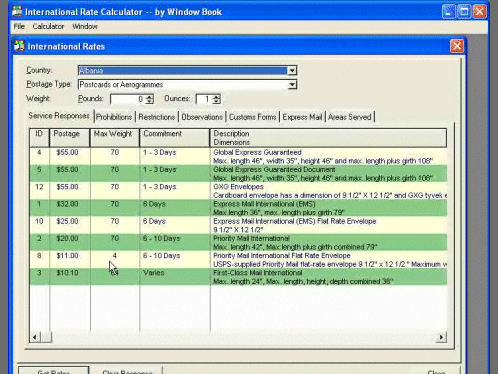This screenshot has height=374, width=498.
Task: Open the Areas Served tab
Action: (349, 117)
